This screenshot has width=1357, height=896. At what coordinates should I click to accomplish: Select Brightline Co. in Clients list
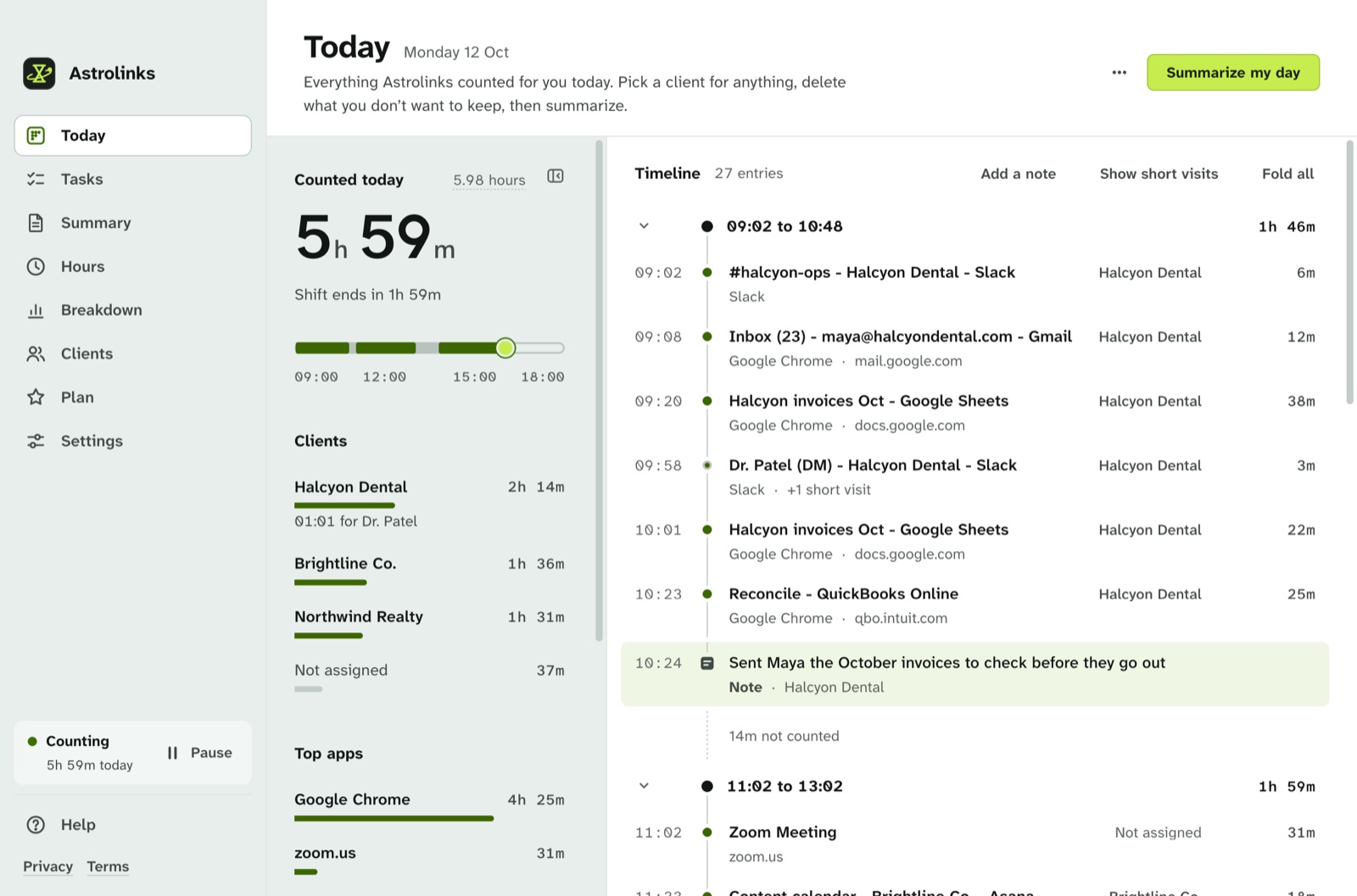point(429,570)
